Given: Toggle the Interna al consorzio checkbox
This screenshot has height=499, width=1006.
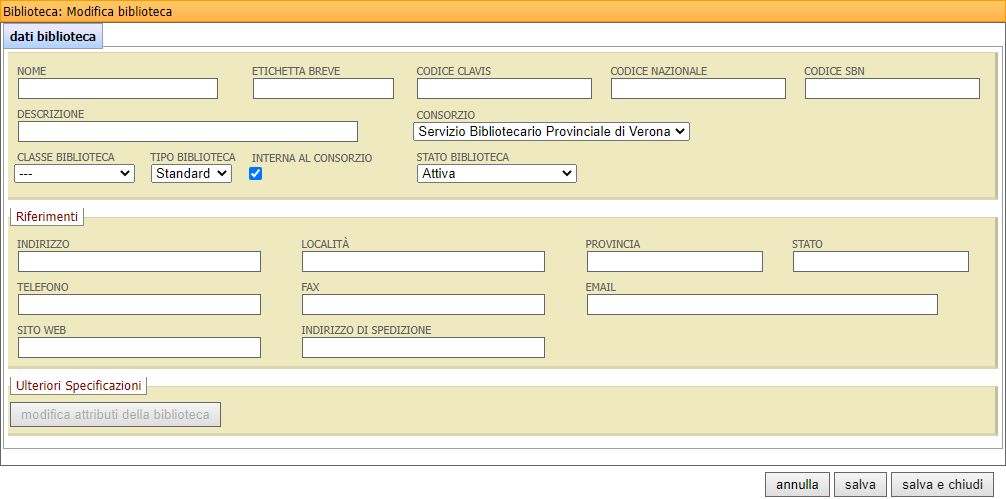Looking at the screenshot, I should pyautogui.click(x=256, y=174).
